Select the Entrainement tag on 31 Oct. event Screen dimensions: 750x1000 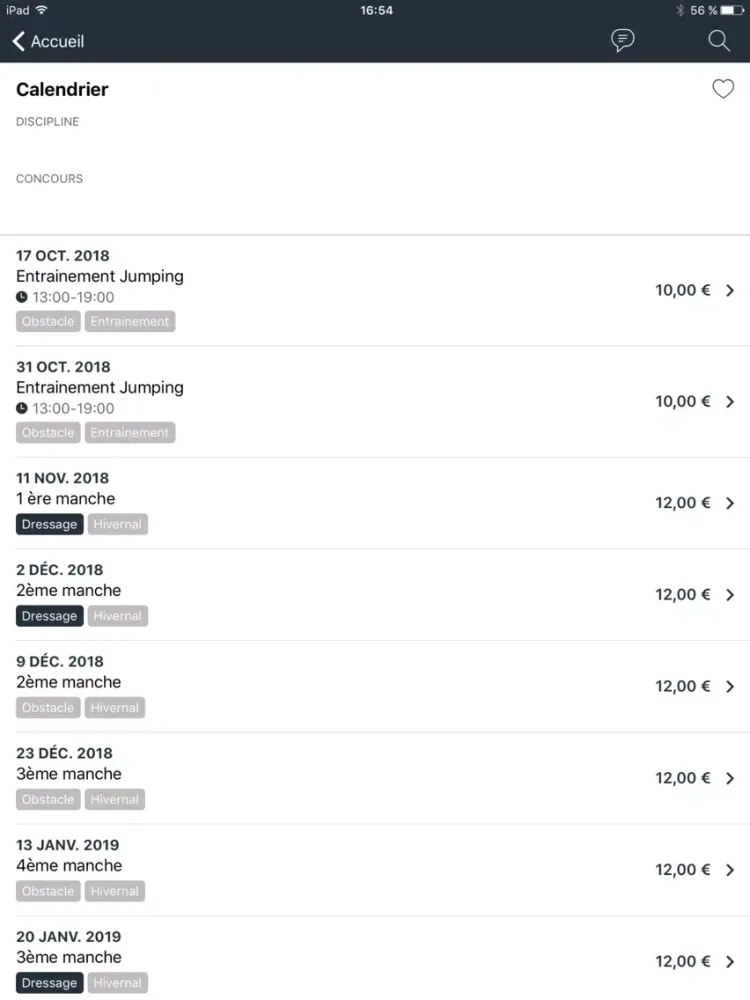[130, 433]
